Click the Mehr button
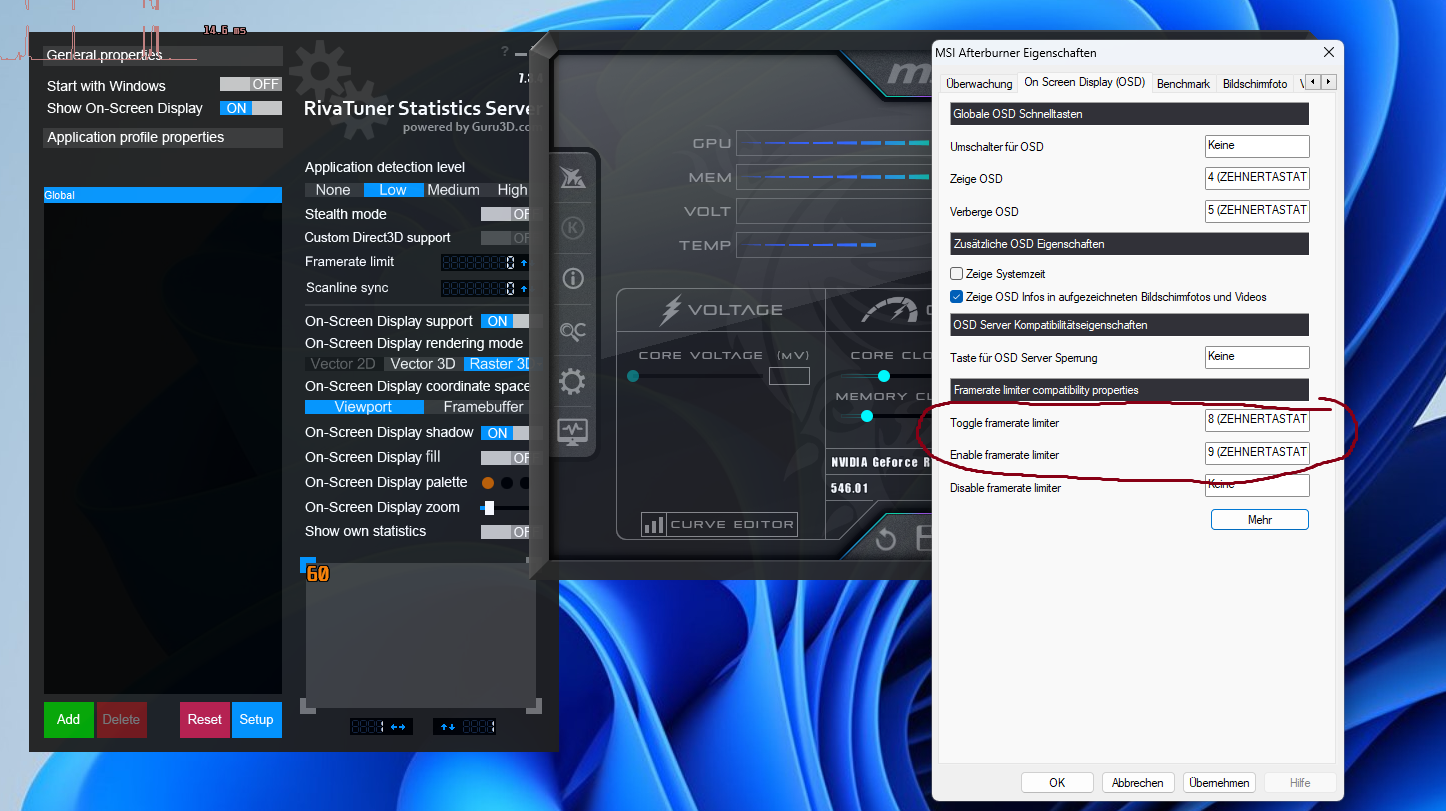The height and width of the screenshot is (811, 1446). click(x=1259, y=520)
